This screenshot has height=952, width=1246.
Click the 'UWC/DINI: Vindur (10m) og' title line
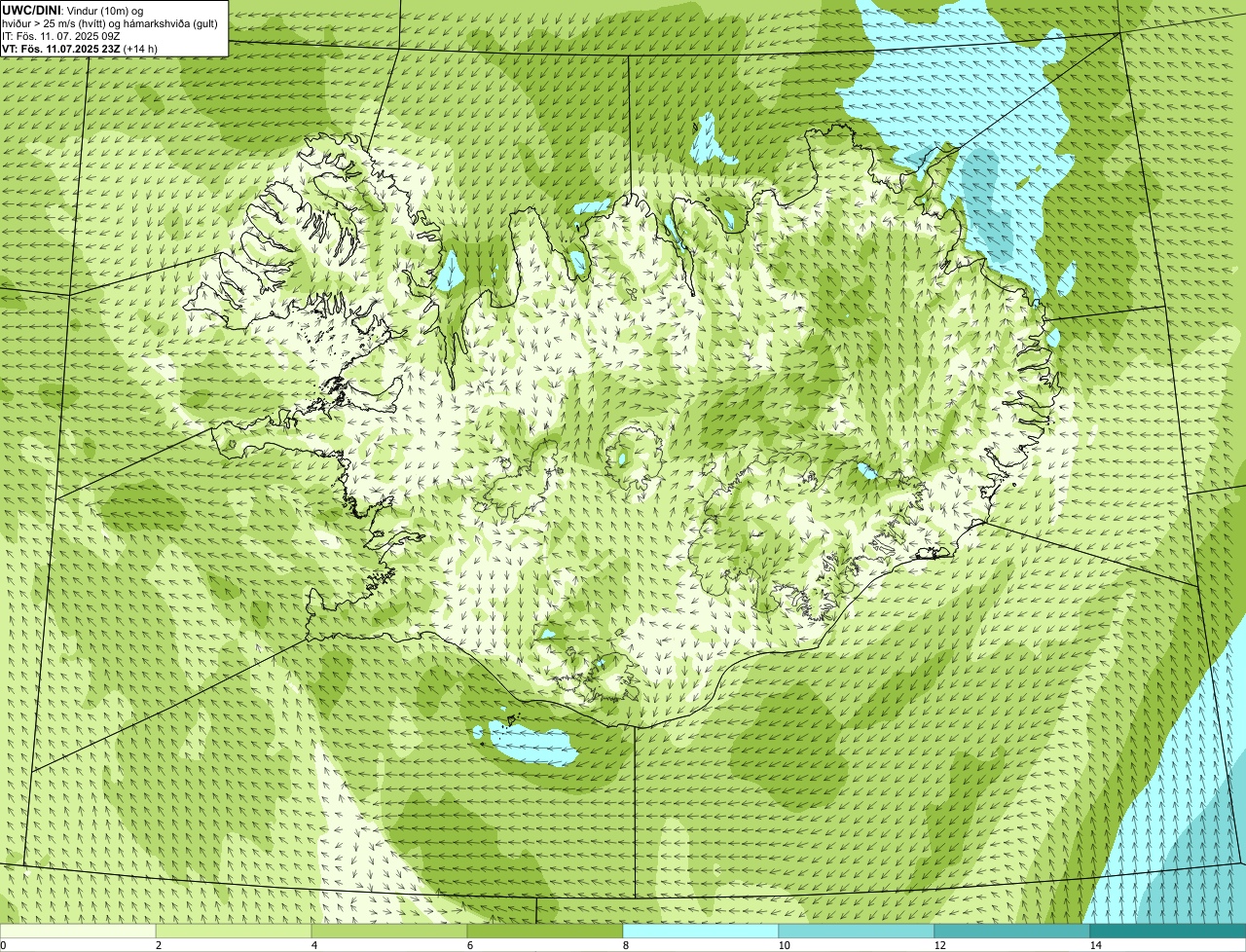[x=73, y=10]
